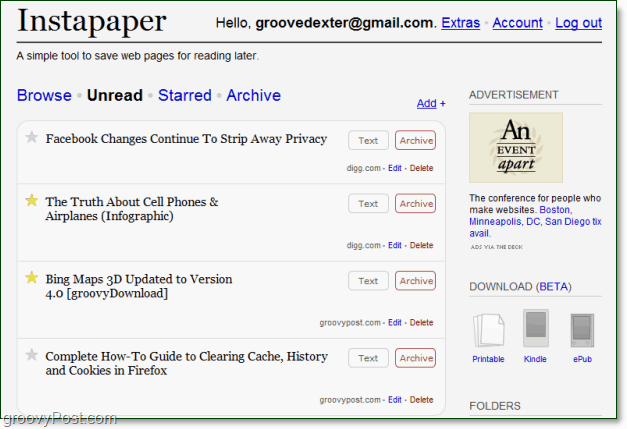
Task: Download the ePub format icon
Action: click(x=582, y=330)
